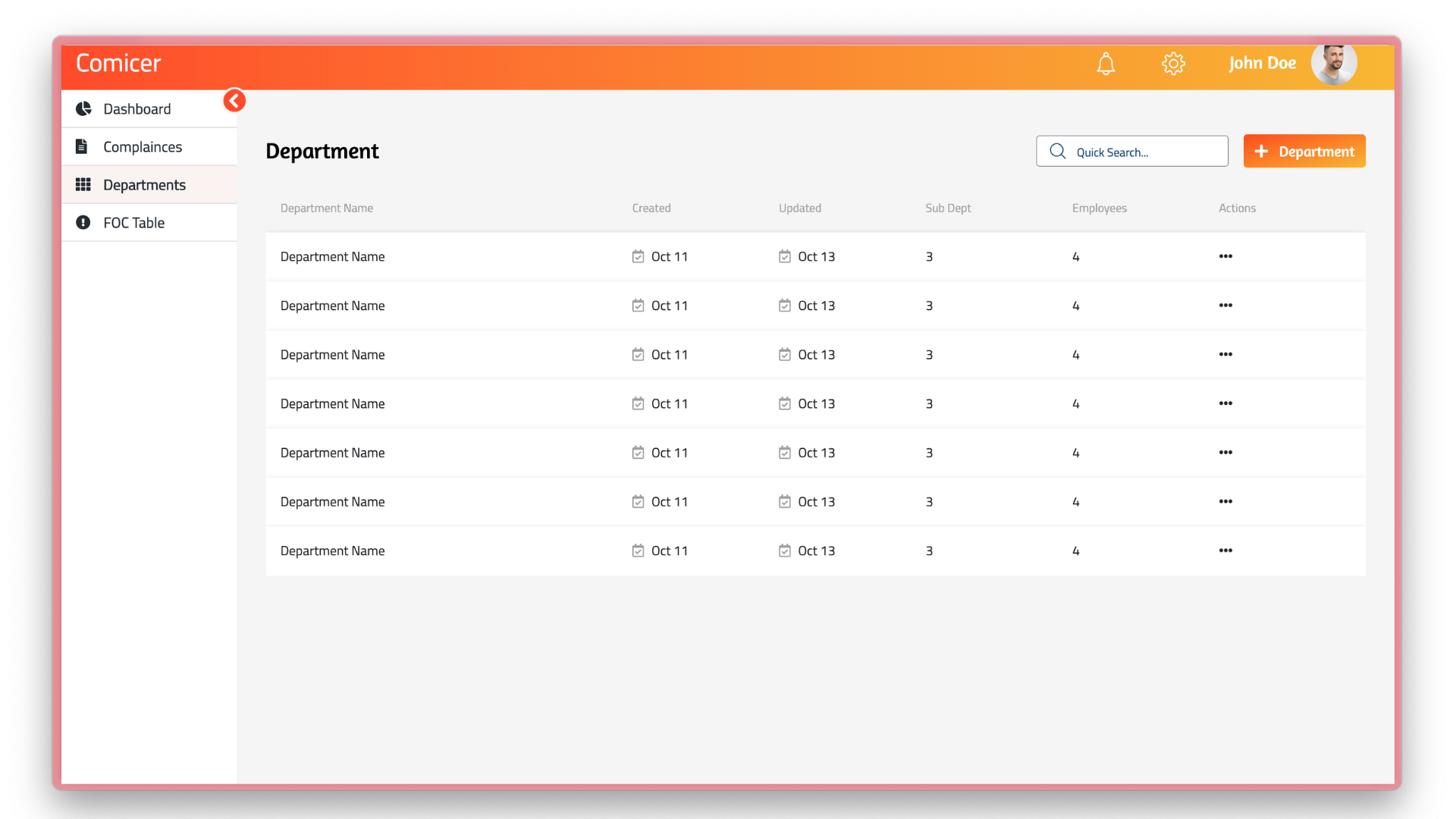Click Created calendar icon in third row
The image size is (1456, 819).
pyautogui.click(x=638, y=354)
